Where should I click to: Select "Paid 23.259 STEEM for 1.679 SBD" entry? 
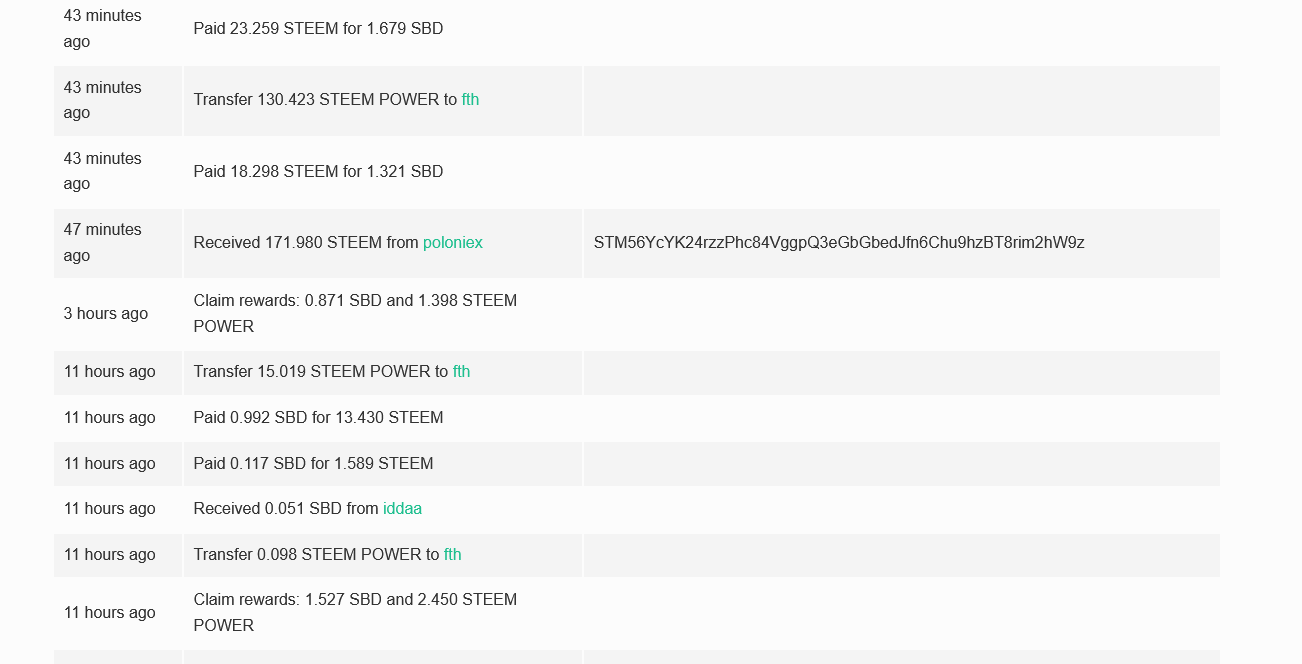pyautogui.click(x=318, y=29)
